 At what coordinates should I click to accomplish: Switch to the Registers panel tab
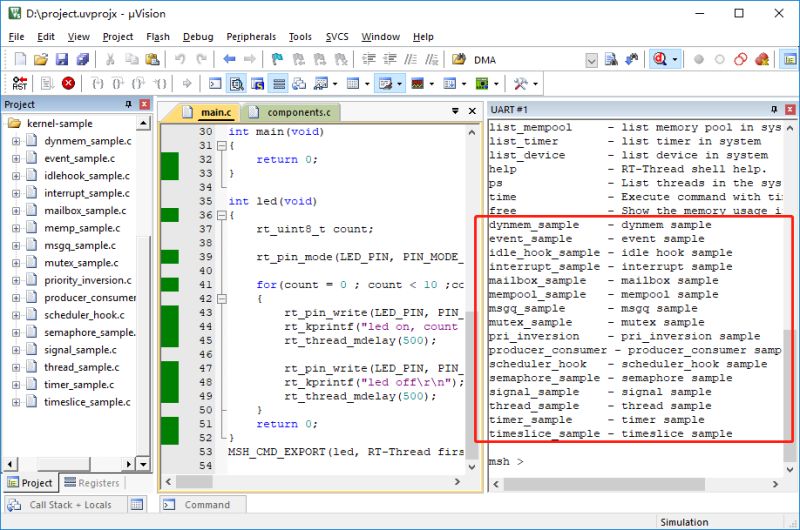click(92, 483)
